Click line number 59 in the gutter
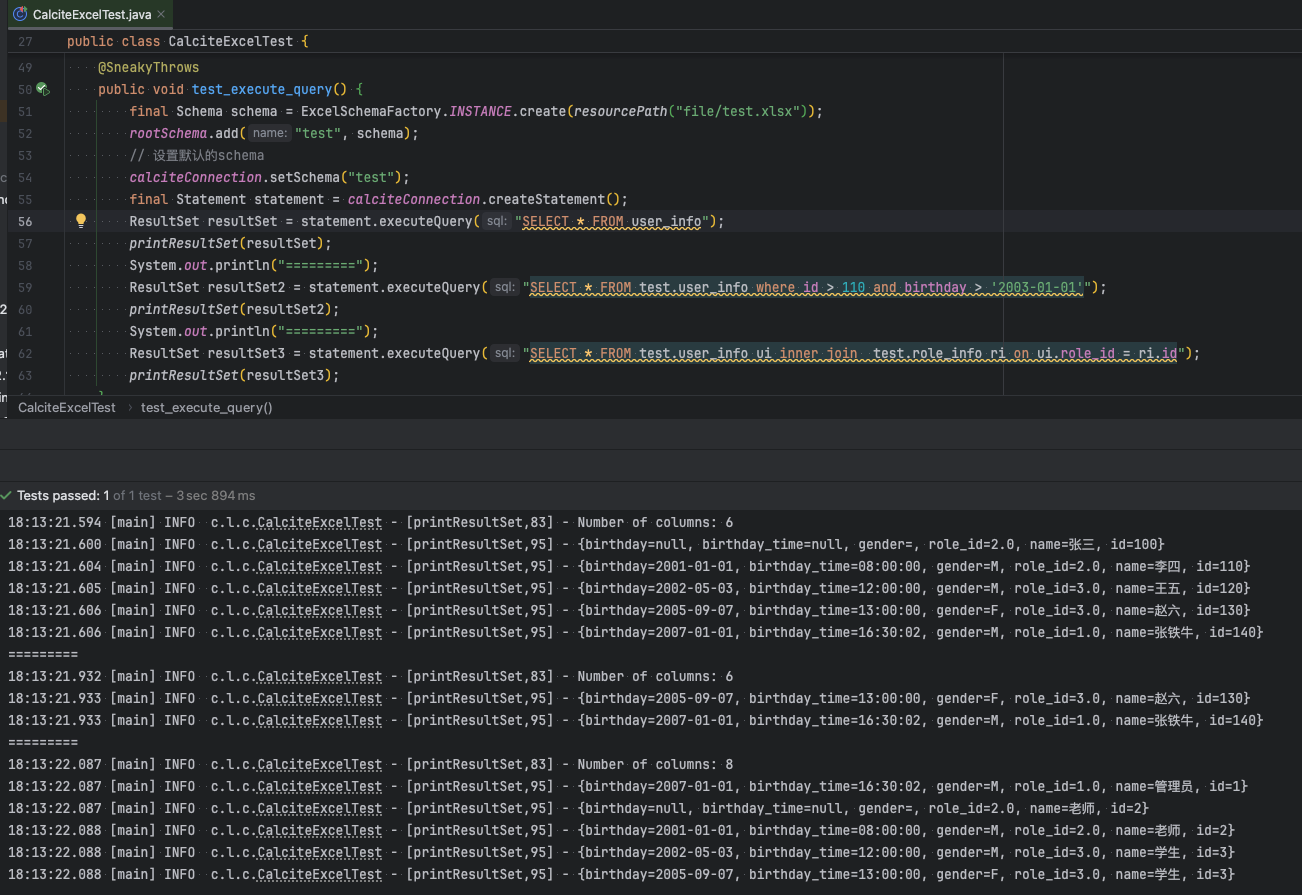This screenshot has height=895, width=1302. (x=25, y=287)
